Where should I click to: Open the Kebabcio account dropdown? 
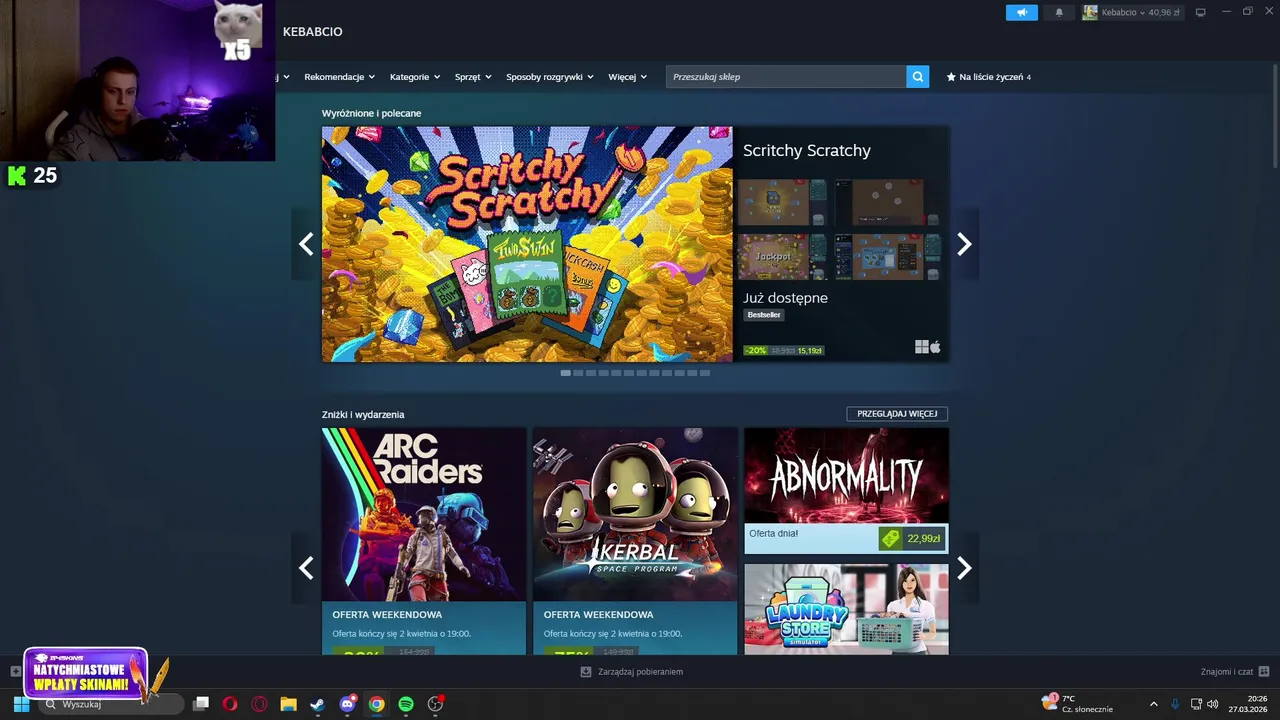[x=1140, y=12]
